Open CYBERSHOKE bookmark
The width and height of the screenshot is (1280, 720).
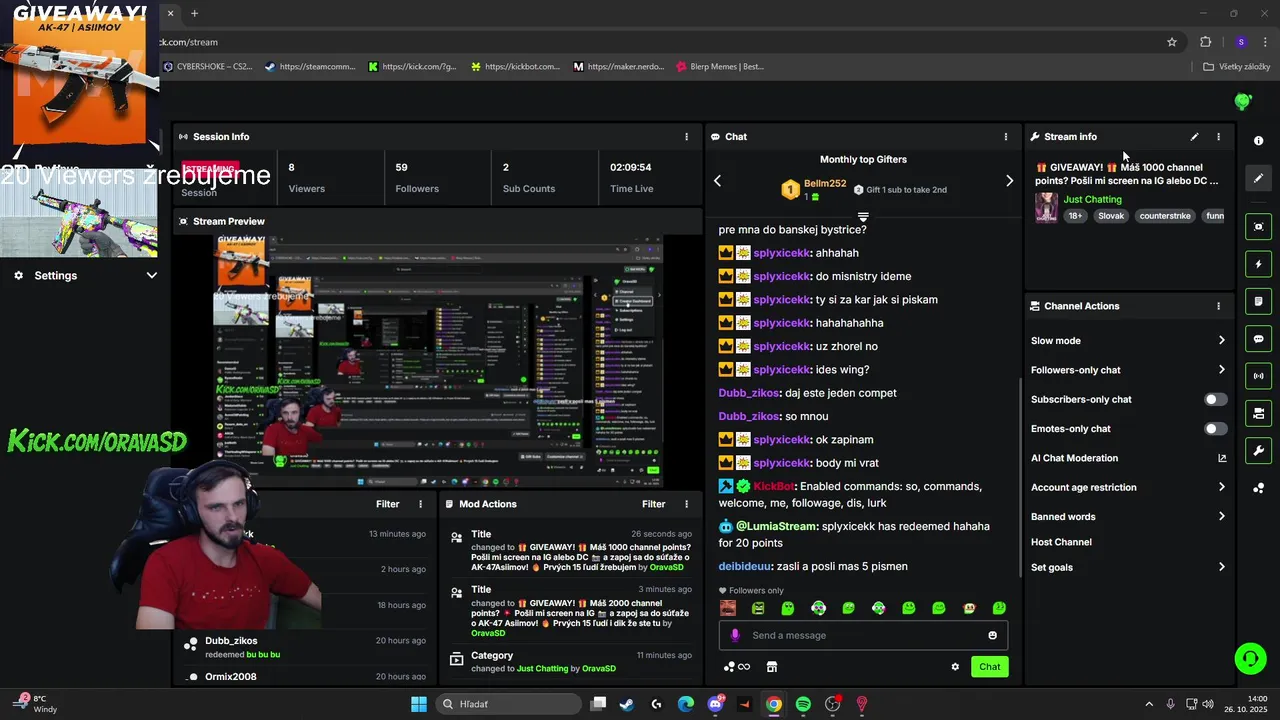(x=207, y=67)
